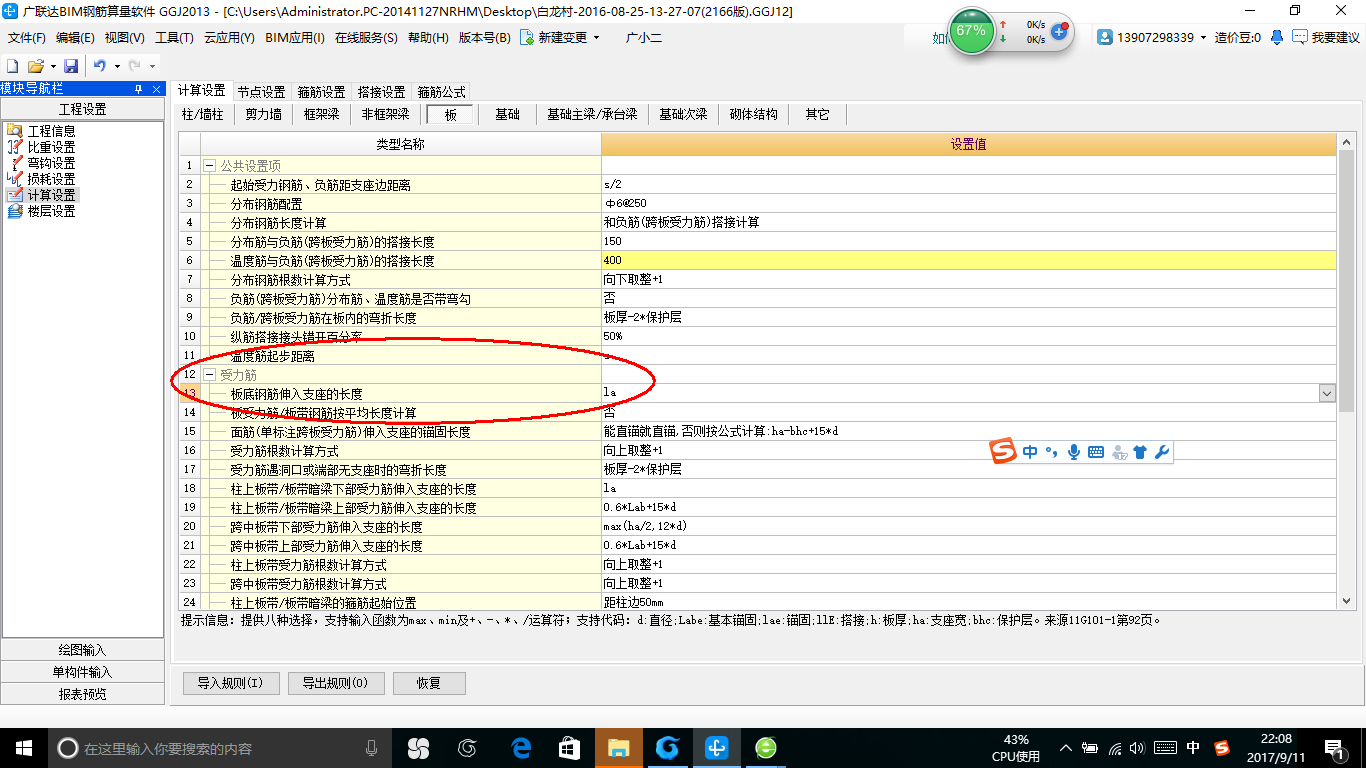Image resolution: width=1366 pixels, height=768 pixels.
Task: Close the 模块导航栏 panel
Action: click(156, 89)
